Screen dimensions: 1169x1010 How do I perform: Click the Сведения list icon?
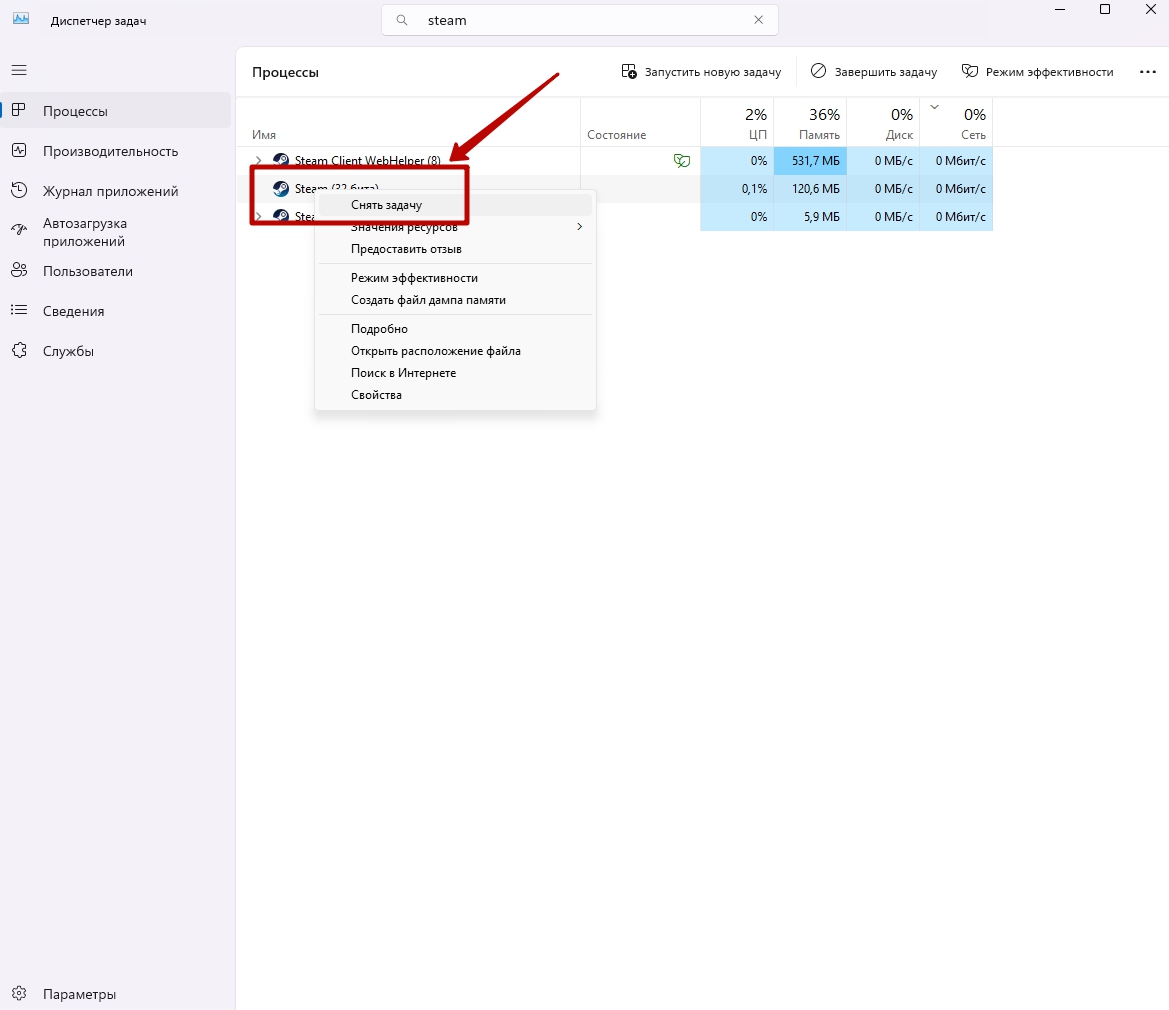click(19, 310)
